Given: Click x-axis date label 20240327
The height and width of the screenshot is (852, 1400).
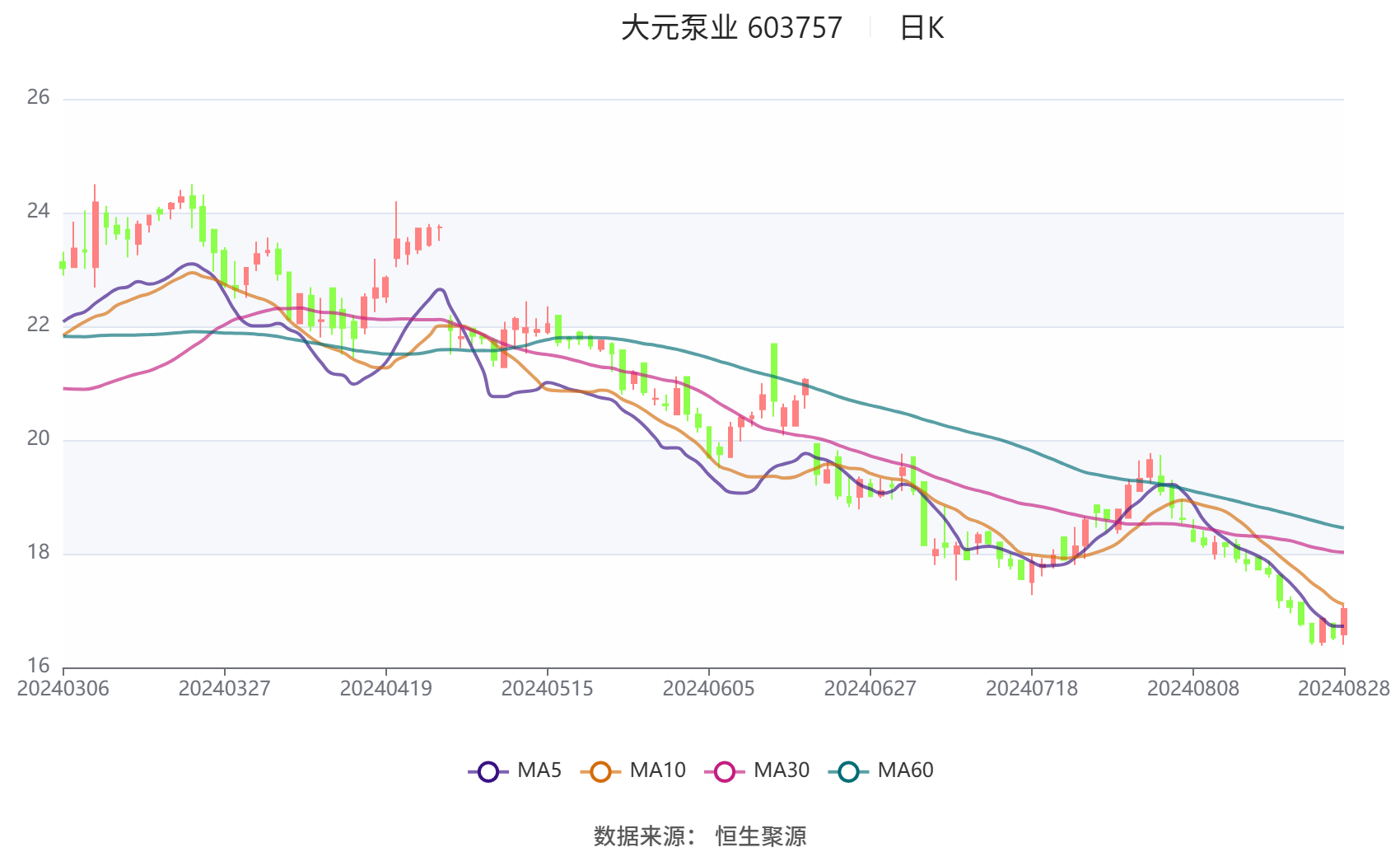Looking at the screenshot, I should tap(225, 689).
